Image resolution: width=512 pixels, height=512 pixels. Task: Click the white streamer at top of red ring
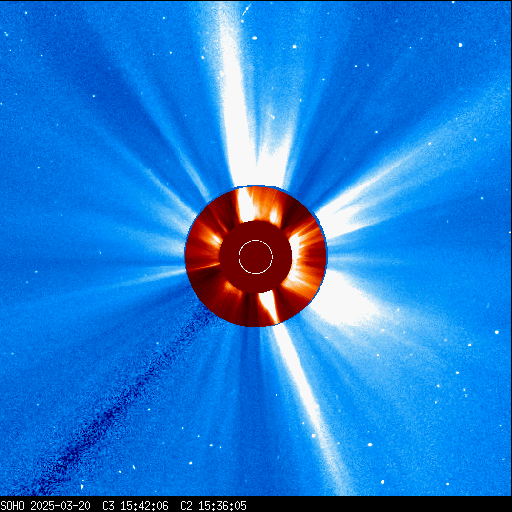tap(246, 204)
